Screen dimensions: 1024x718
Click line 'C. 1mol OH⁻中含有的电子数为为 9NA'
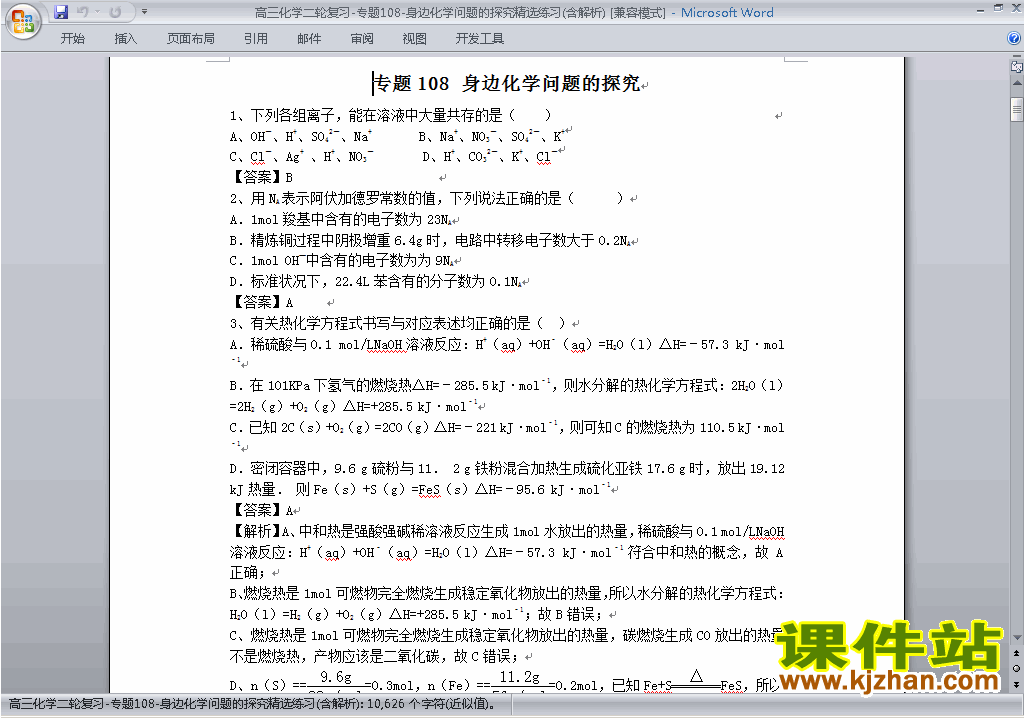point(342,261)
